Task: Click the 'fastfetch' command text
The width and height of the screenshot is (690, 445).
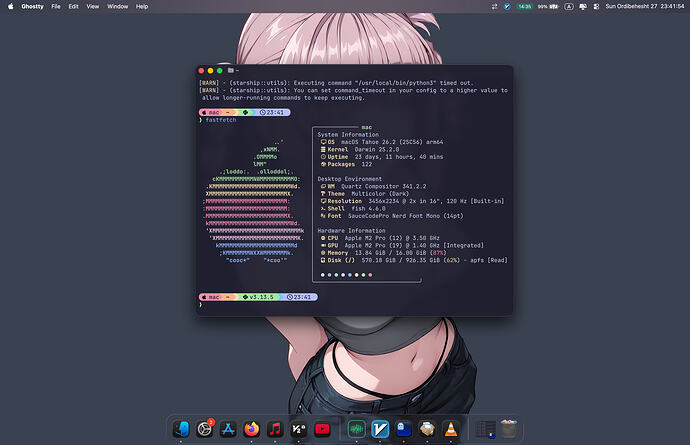Action: [x=221, y=120]
